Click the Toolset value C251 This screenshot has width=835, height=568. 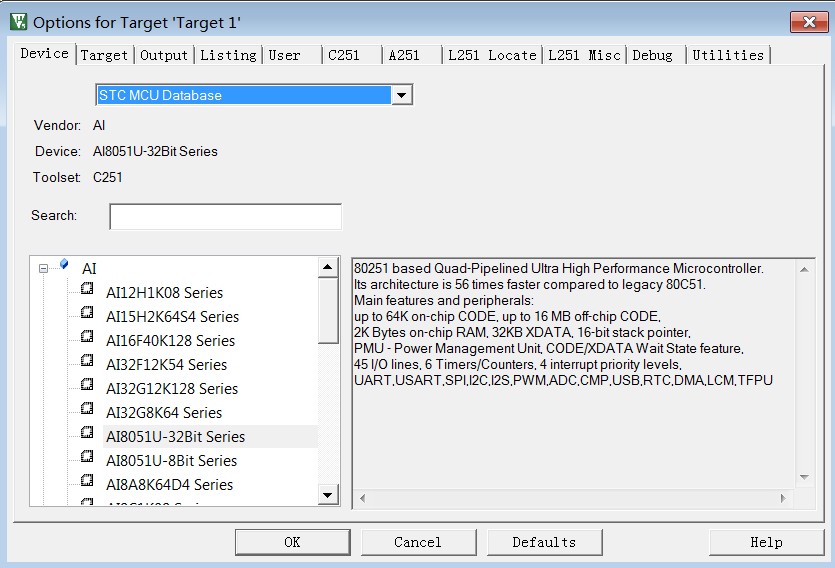point(108,177)
